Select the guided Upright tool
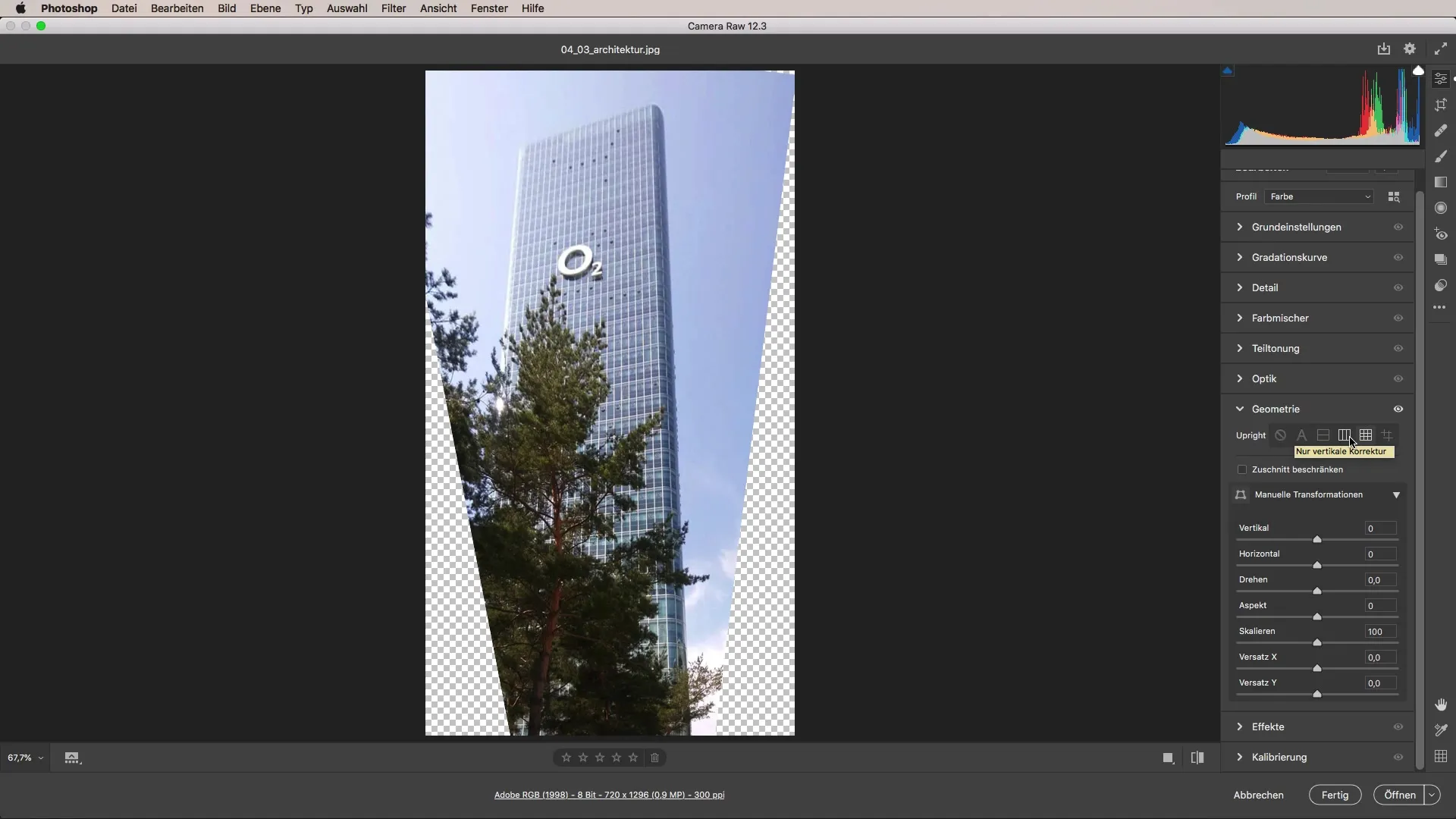 click(x=1387, y=435)
